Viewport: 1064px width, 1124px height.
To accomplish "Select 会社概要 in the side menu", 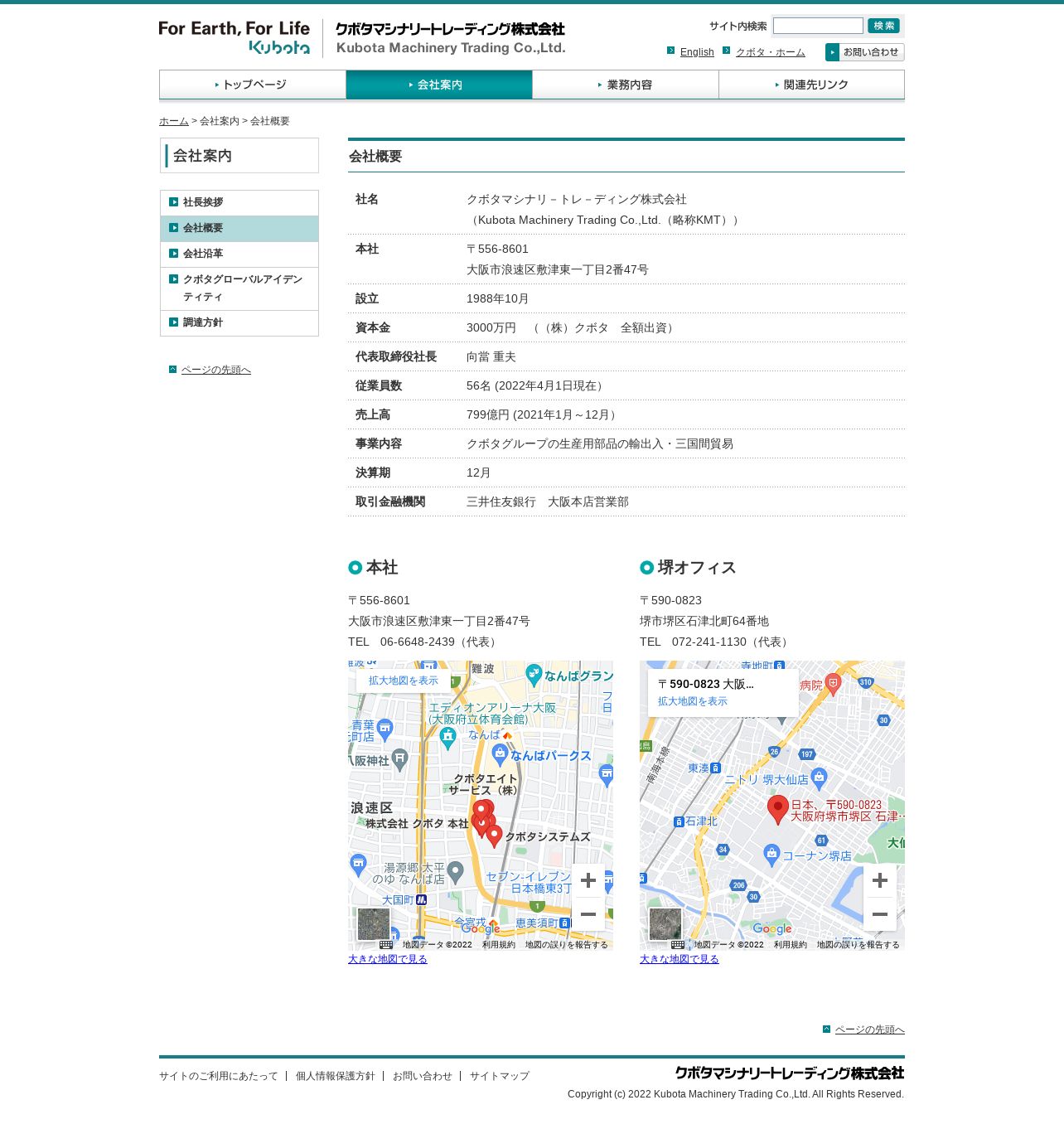I will pyautogui.click(x=239, y=228).
